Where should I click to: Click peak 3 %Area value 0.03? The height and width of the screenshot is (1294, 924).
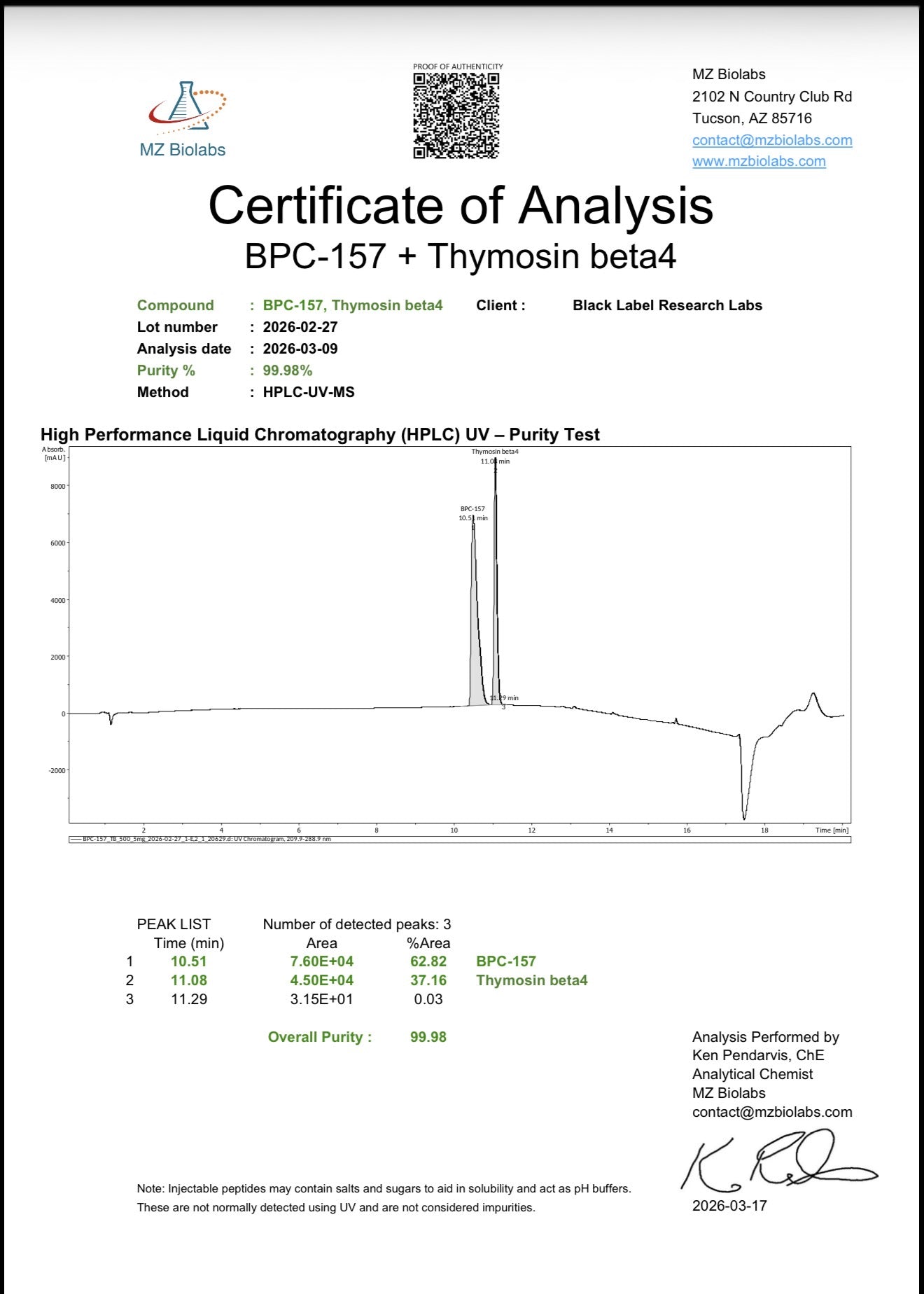428,999
